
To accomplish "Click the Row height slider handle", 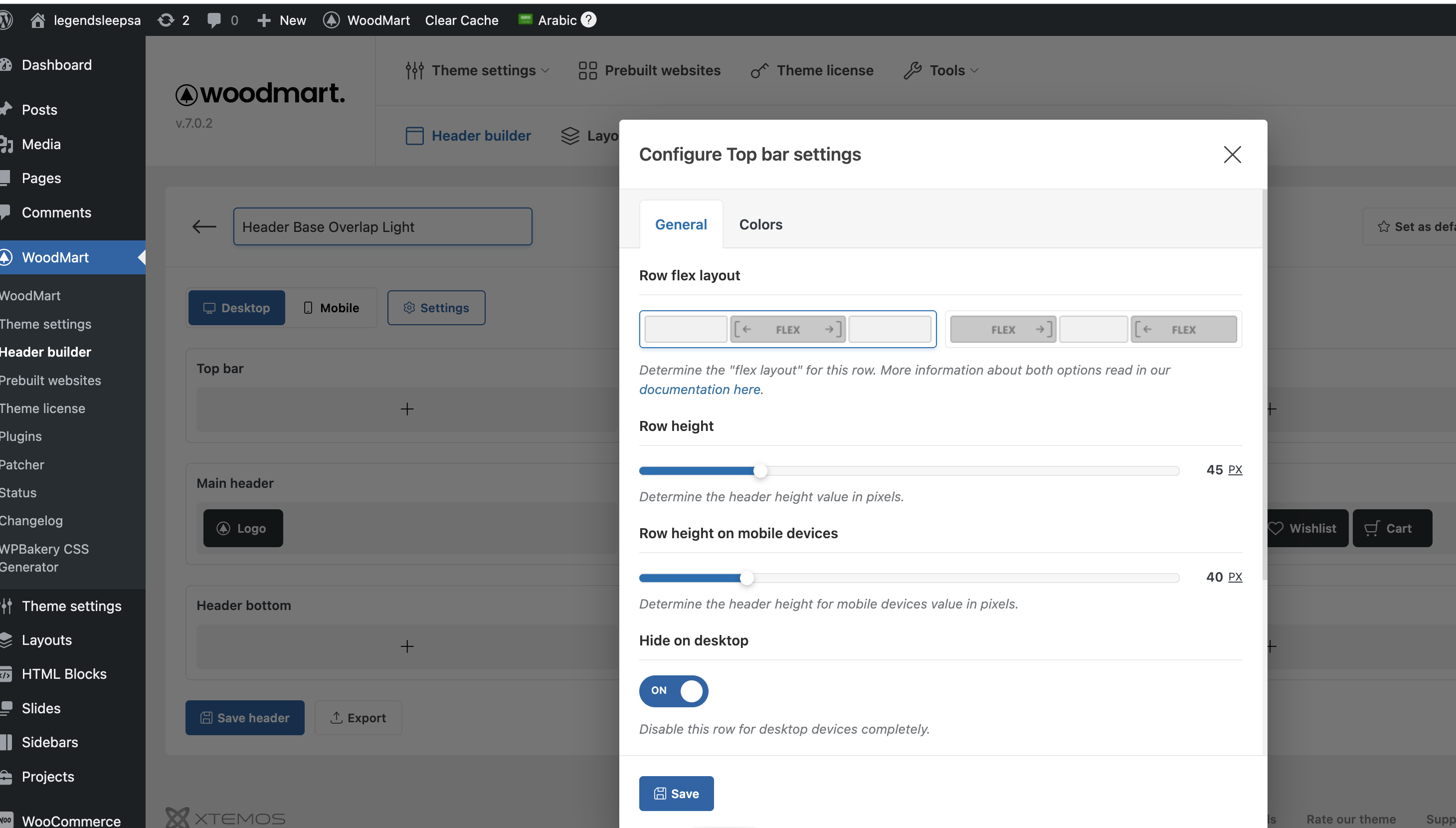I will click(x=760, y=471).
